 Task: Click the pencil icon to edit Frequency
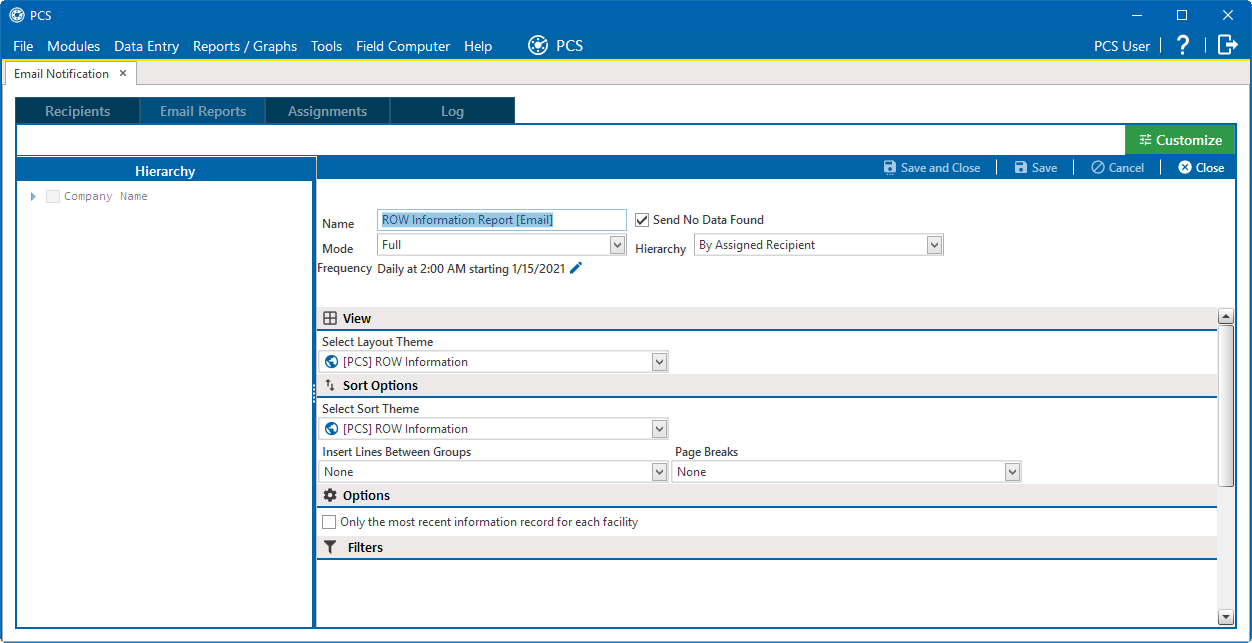(x=575, y=268)
